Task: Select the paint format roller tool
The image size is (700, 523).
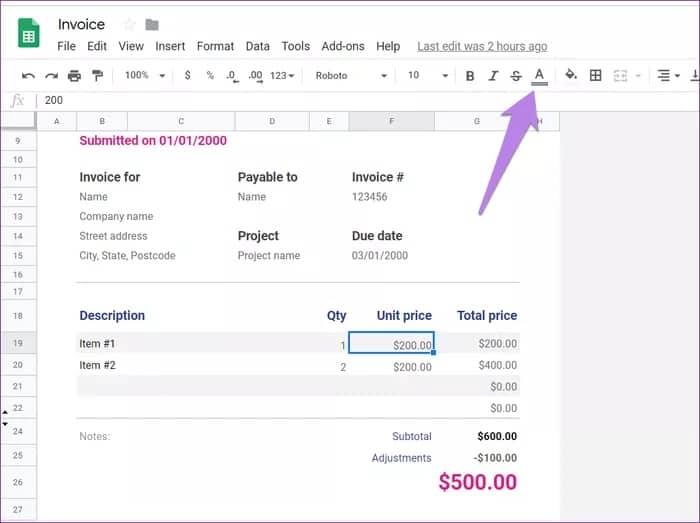Action: [97, 76]
